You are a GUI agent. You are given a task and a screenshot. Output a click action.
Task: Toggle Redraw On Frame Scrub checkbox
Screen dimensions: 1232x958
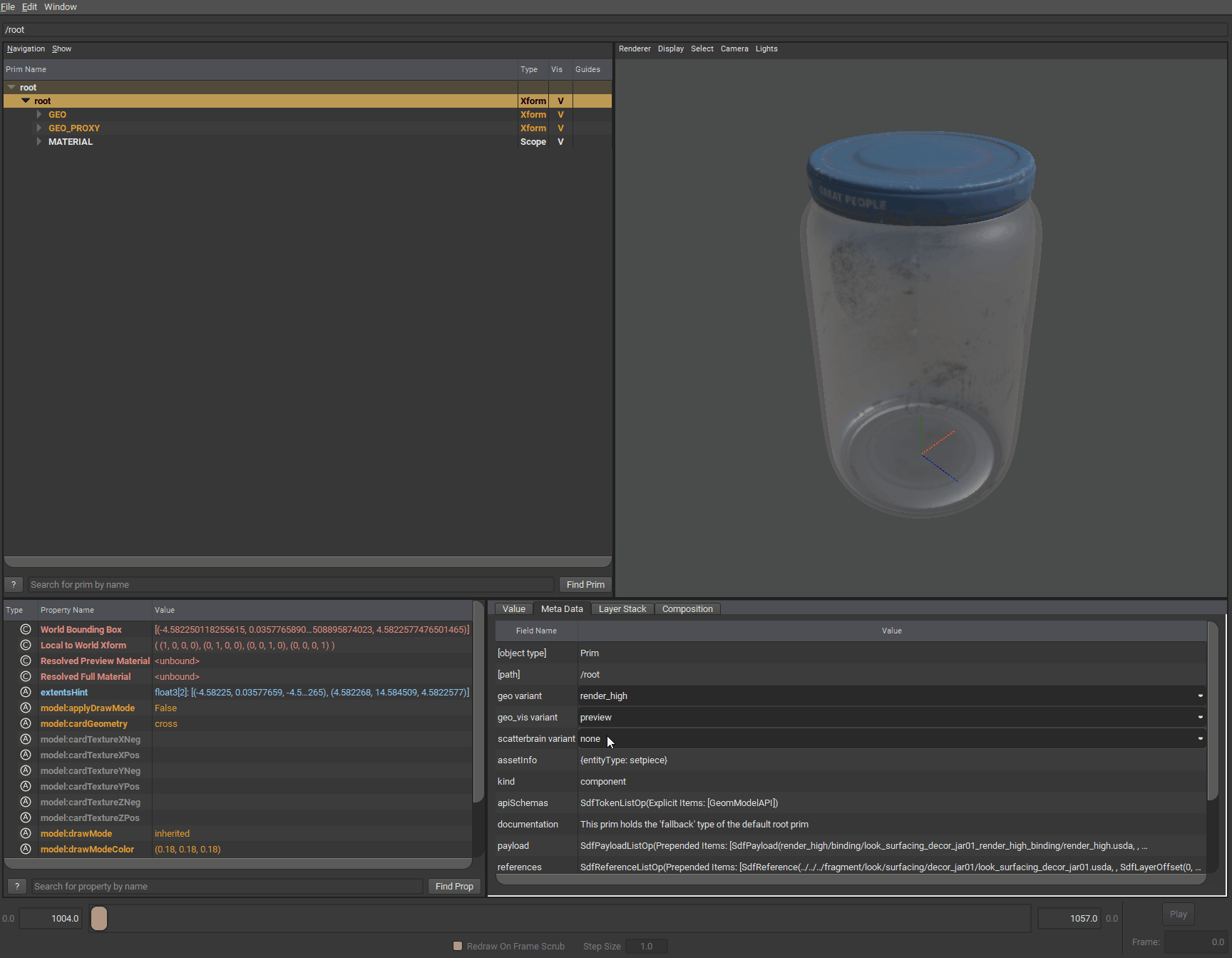458,946
